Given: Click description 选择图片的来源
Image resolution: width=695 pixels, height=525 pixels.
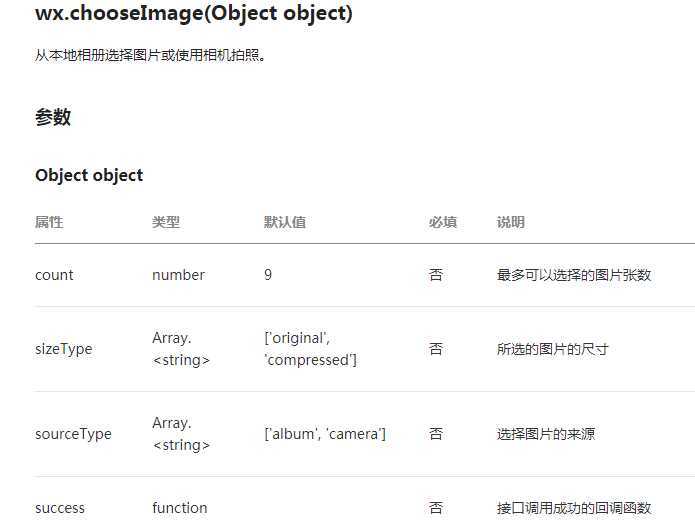Looking at the screenshot, I should point(546,434).
